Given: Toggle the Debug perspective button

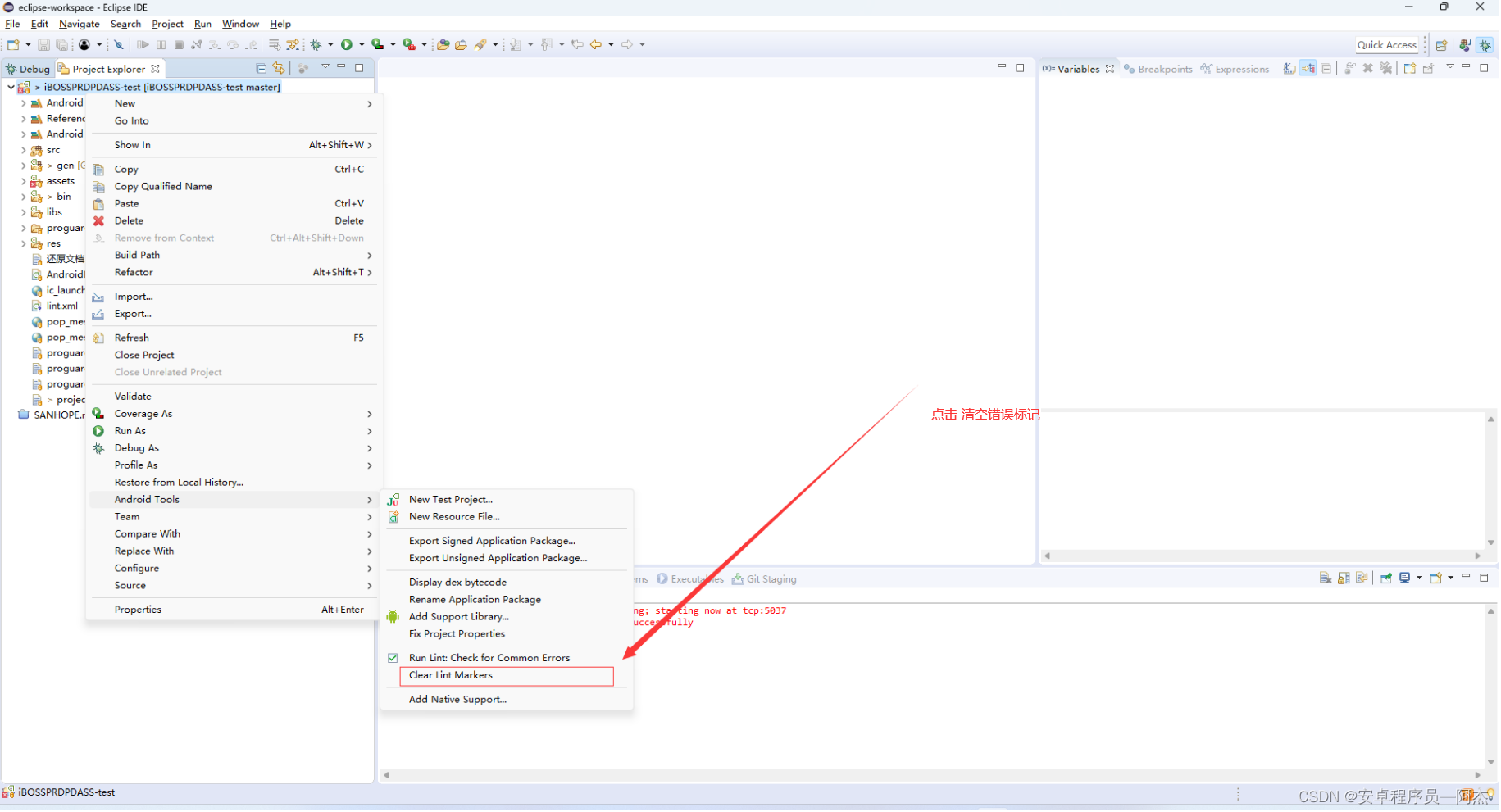Looking at the screenshot, I should click(1485, 45).
